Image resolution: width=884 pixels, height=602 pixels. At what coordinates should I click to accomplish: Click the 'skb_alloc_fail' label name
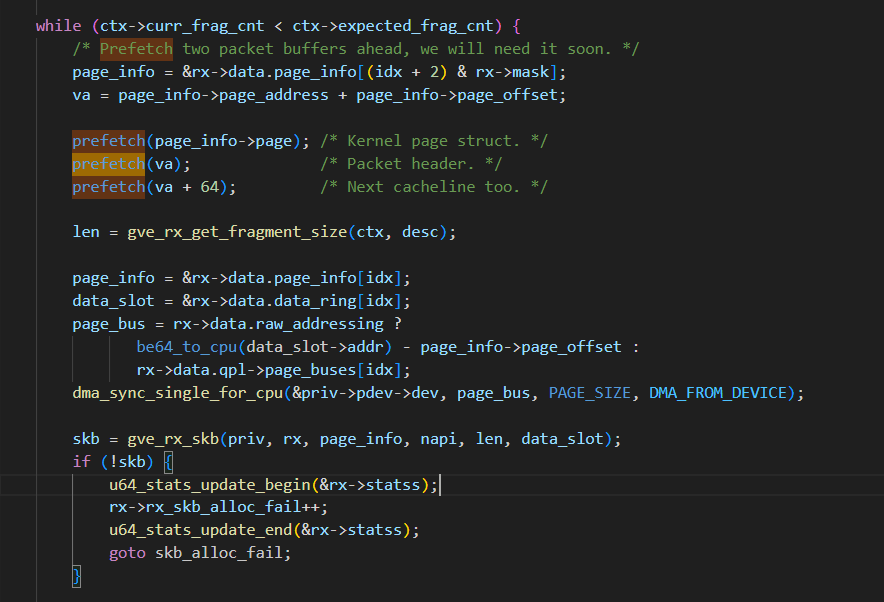coord(219,553)
